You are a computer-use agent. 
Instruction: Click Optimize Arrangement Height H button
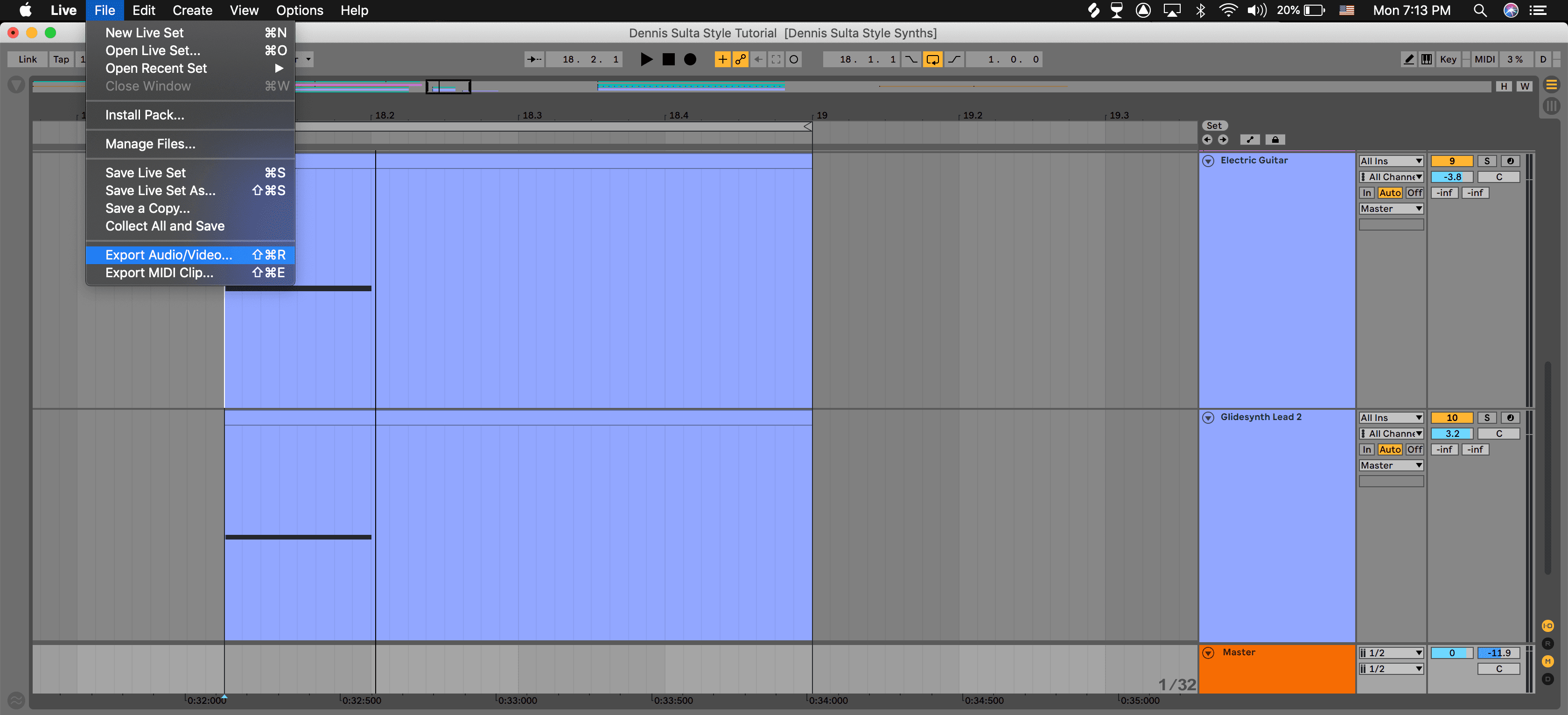(1504, 86)
